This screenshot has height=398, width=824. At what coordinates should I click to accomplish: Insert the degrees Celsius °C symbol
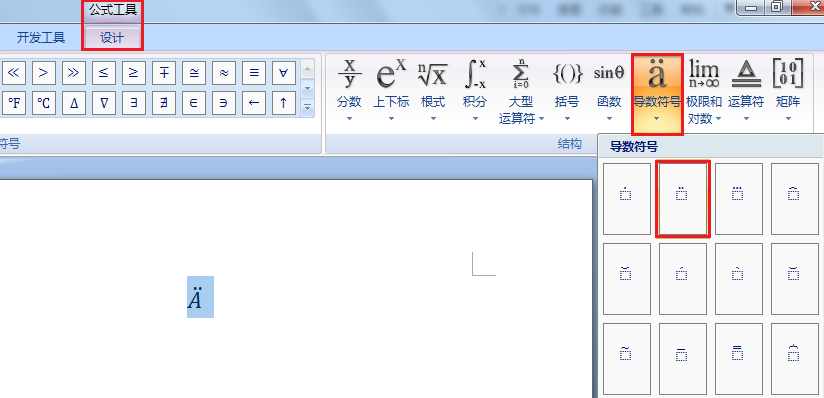point(44,103)
